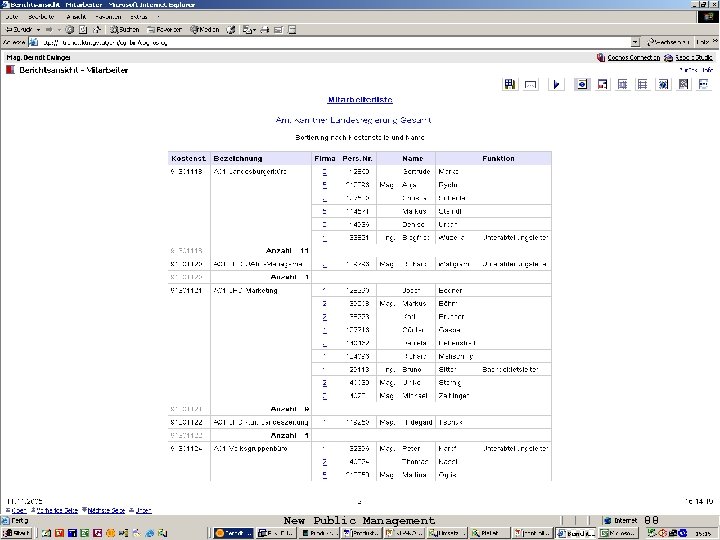
Task: Open the Favoriten menu in the menu bar
Action: [x=108, y=17]
